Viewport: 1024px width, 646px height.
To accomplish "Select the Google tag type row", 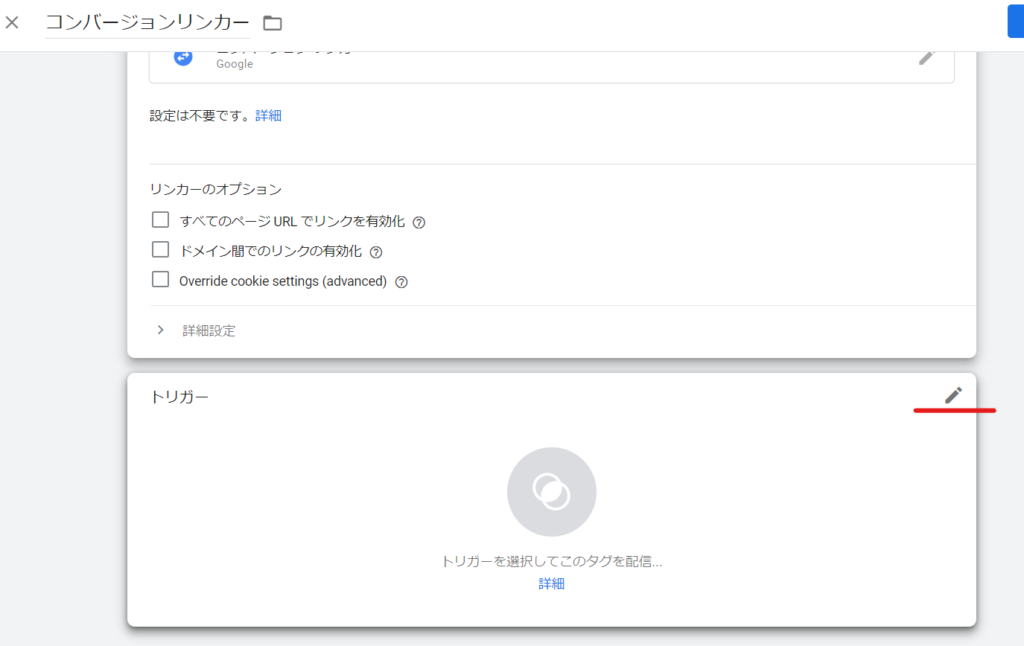I will pyautogui.click(x=550, y=60).
